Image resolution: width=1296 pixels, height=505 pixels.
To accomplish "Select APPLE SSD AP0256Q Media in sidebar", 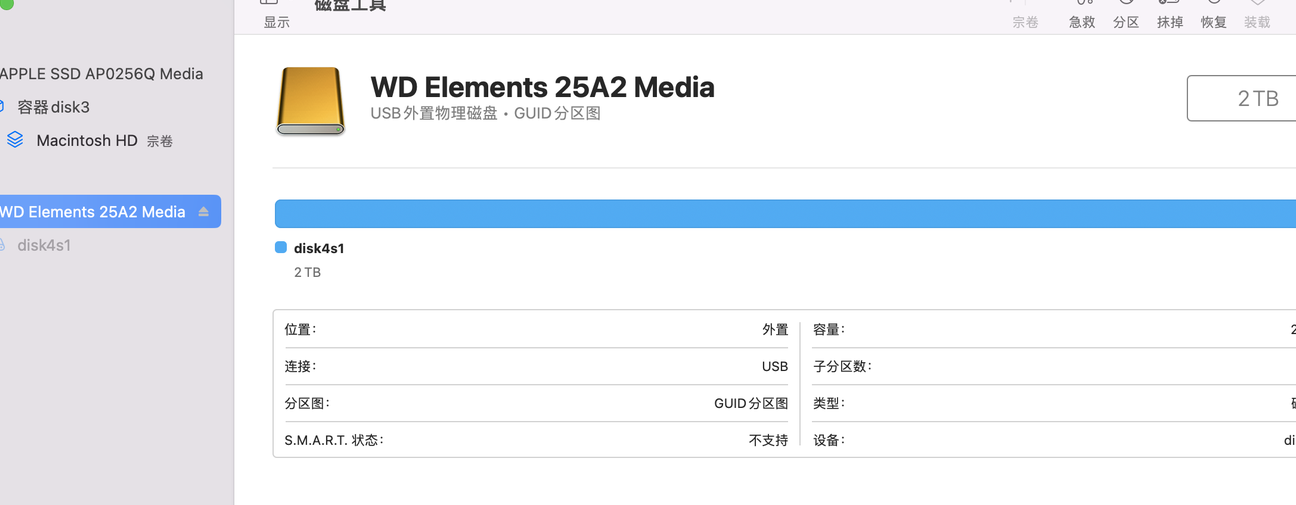I will (x=101, y=74).
